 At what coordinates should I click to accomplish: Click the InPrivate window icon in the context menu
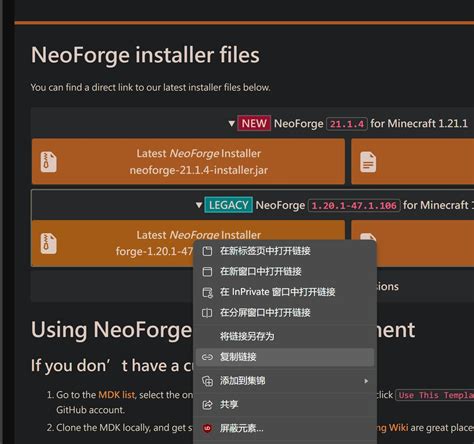click(x=207, y=292)
